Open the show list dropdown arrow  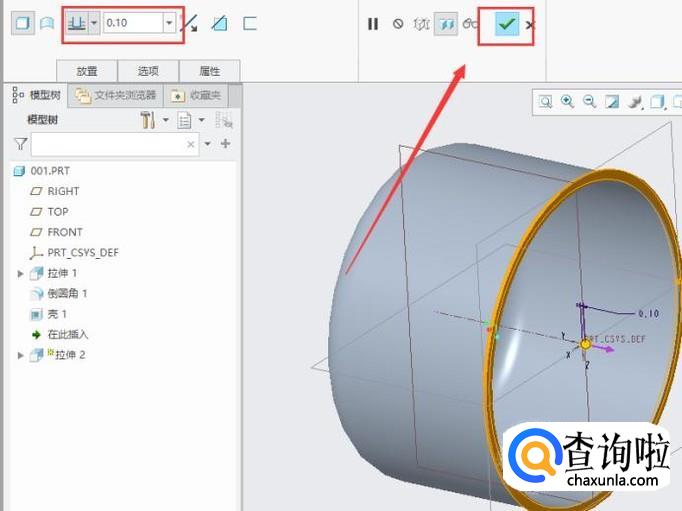(x=201, y=120)
